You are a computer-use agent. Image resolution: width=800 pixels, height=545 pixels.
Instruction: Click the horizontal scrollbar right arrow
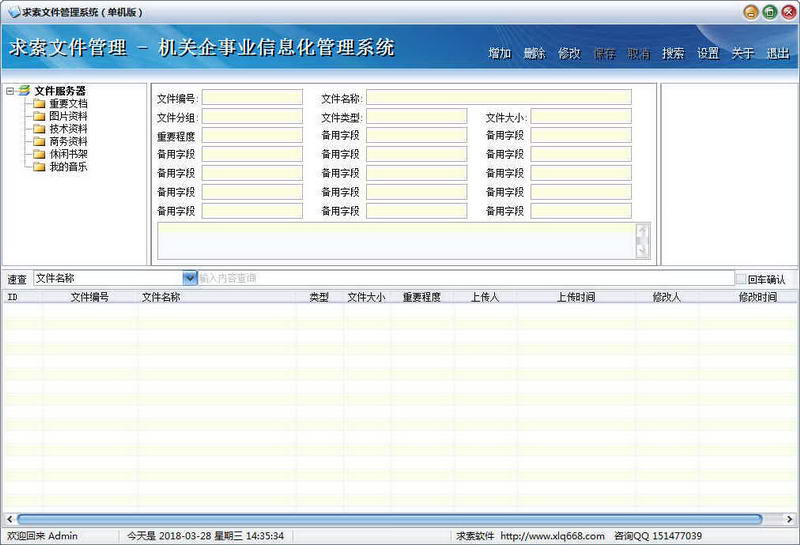click(x=790, y=519)
